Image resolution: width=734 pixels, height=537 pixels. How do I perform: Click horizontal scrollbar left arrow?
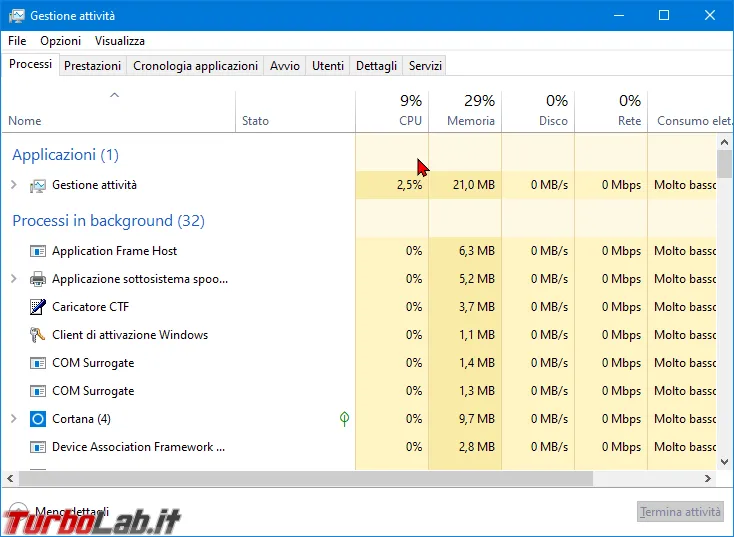coord(10,478)
